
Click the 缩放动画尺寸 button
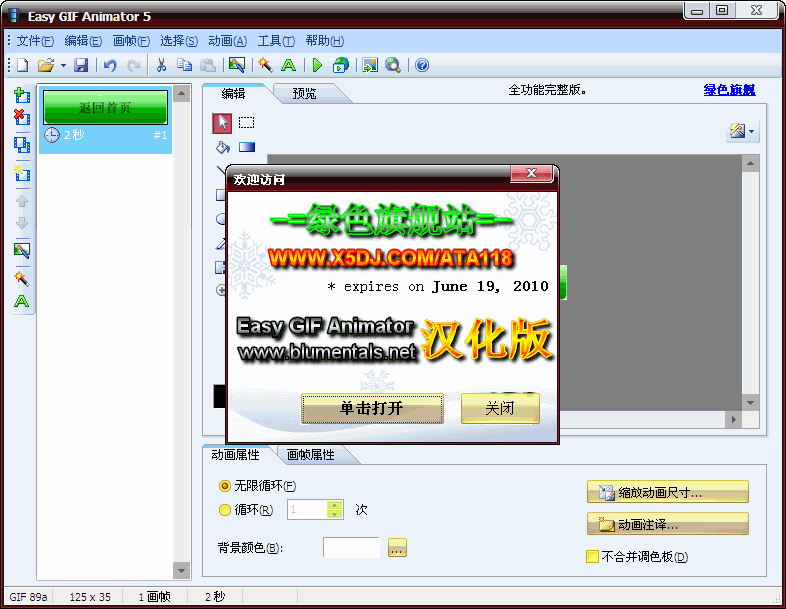click(x=668, y=492)
